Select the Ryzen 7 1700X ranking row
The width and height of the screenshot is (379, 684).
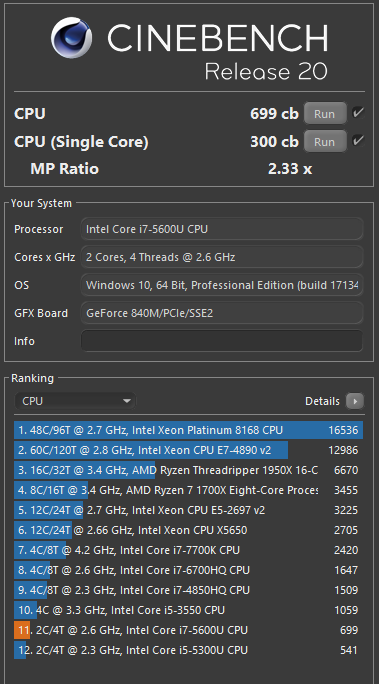(188, 490)
